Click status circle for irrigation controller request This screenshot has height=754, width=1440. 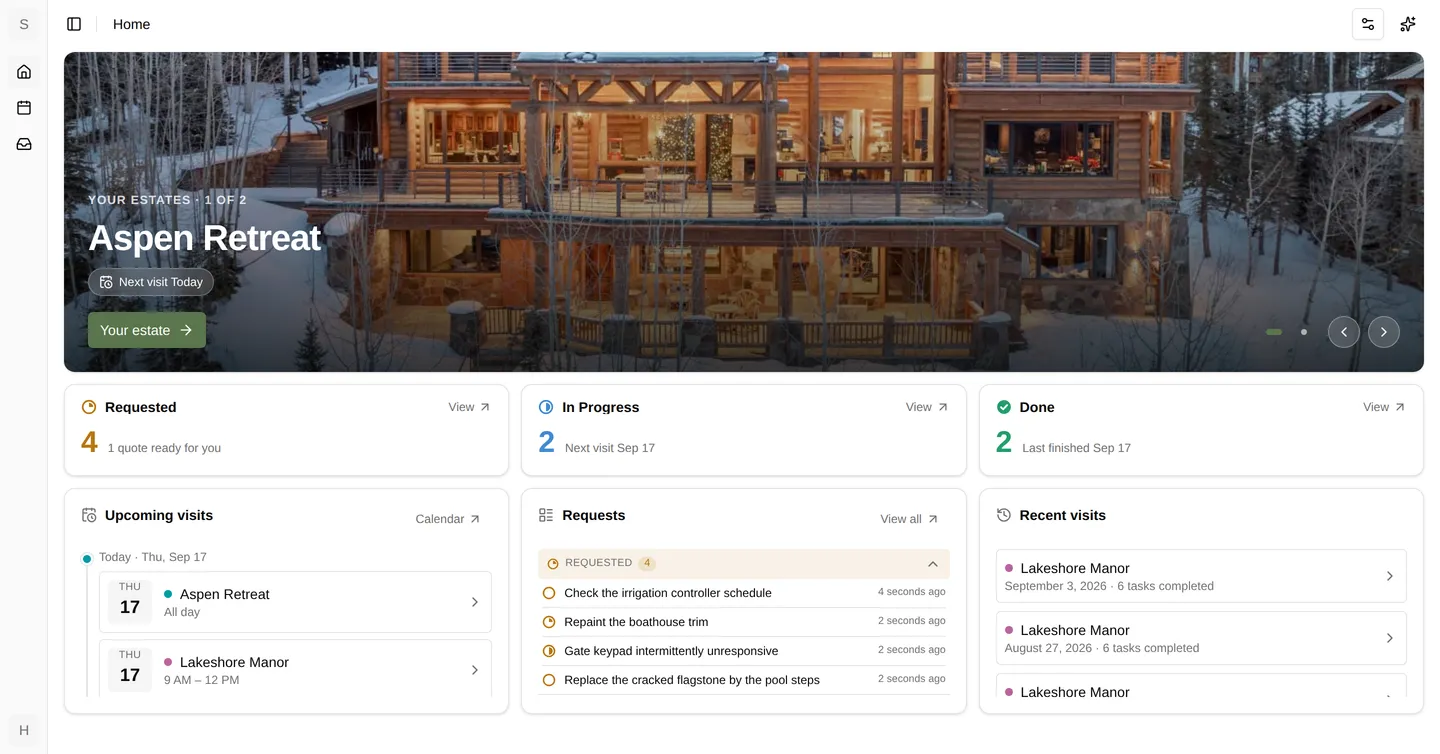[x=549, y=593]
